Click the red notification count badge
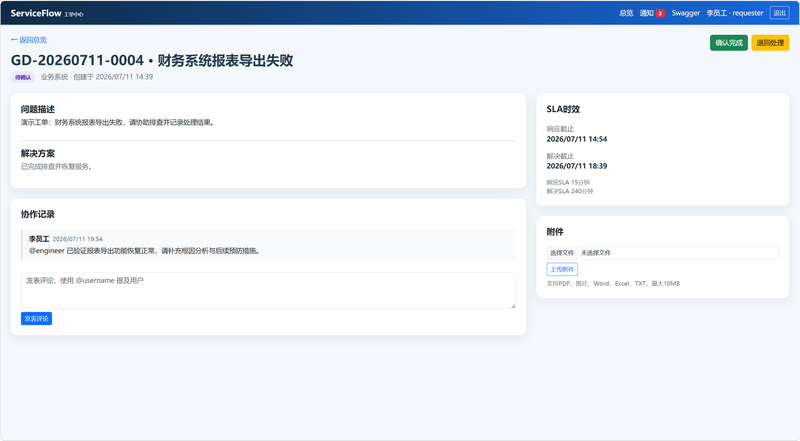Screen dimensions: 800x441 coord(660,13)
